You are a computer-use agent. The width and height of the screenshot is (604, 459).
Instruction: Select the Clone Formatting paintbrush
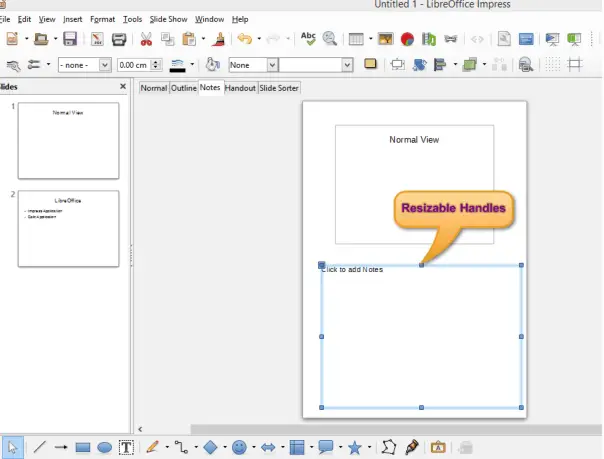coord(218,39)
